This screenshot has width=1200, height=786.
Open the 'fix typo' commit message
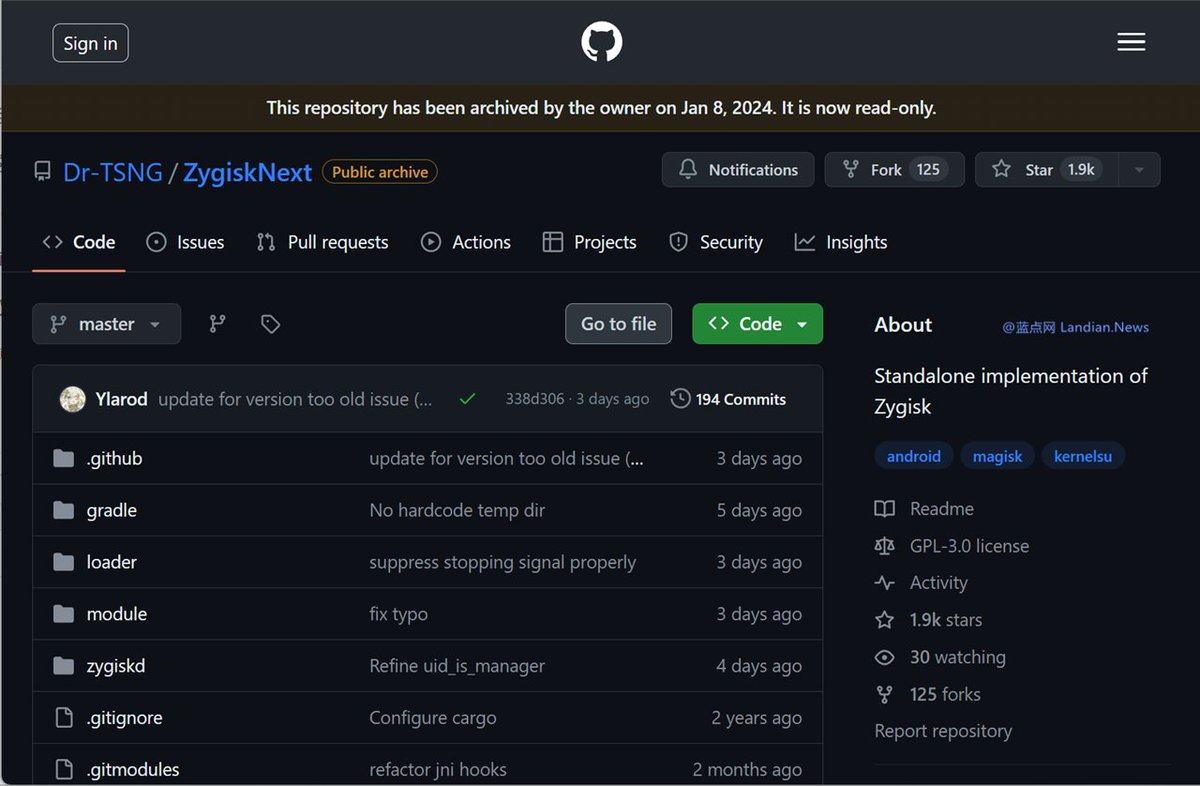click(398, 614)
